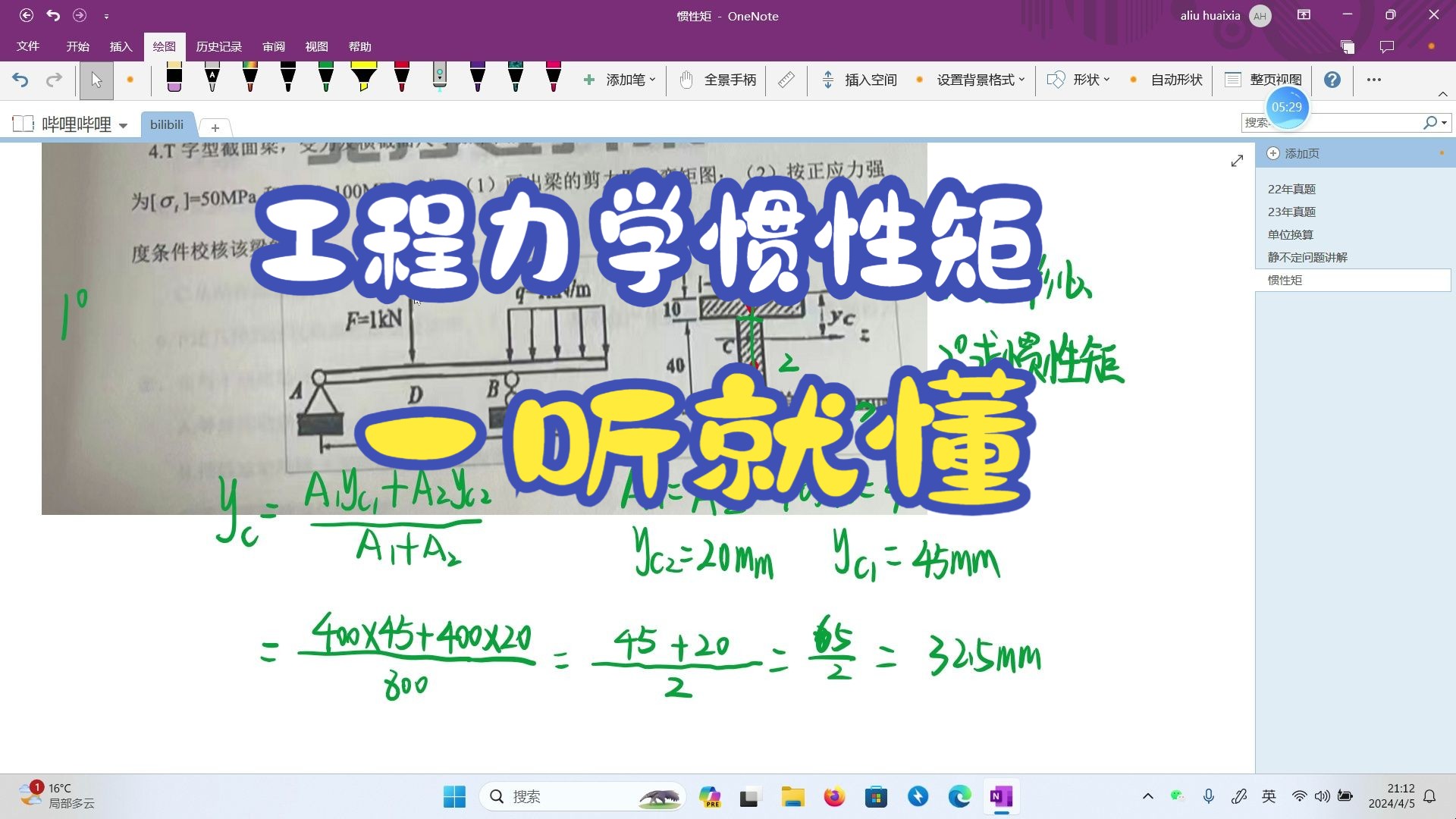Viewport: 1456px width, 819px height.
Task: Toggle the ruler tool
Action: point(786,80)
